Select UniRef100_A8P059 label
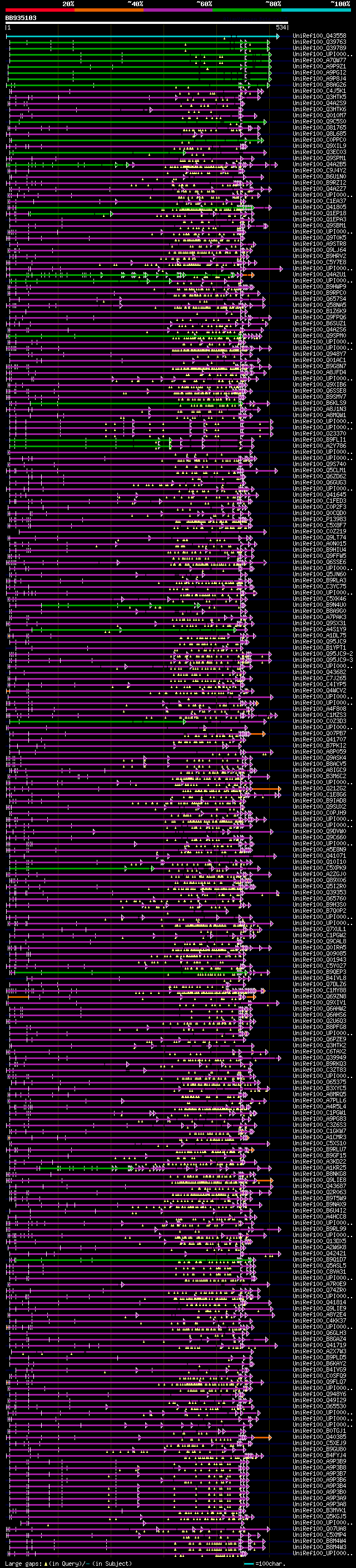This screenshot has height=1568, width=356. pyautogui.click(x=319, y=752)
